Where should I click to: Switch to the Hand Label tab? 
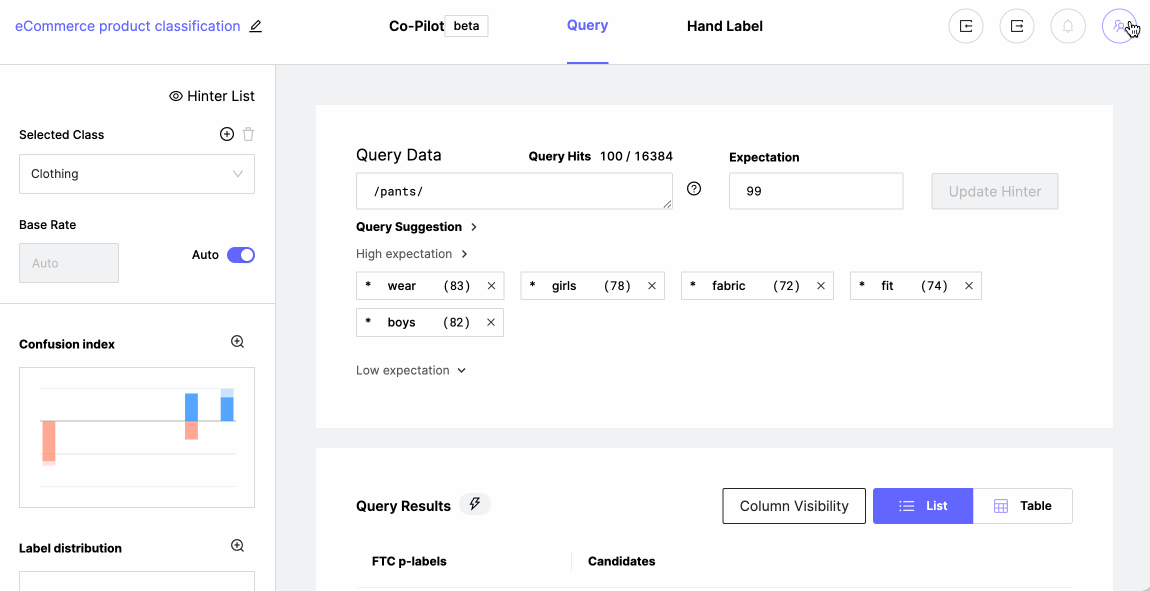[x=724, y=26]
